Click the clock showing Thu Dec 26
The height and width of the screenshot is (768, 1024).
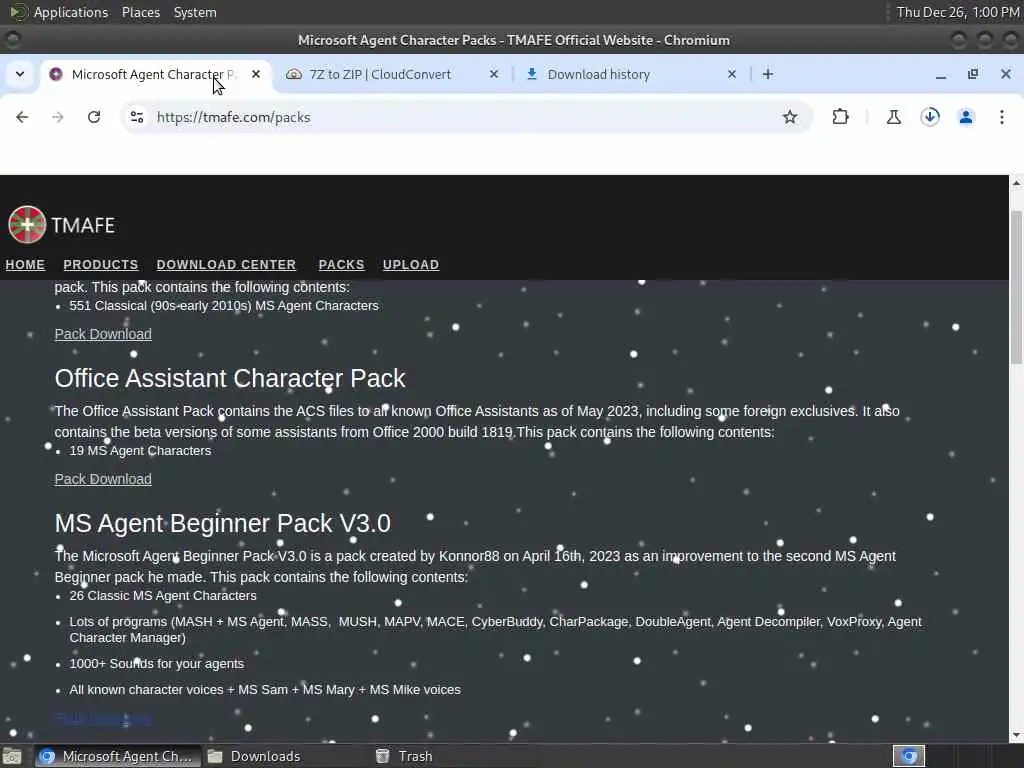[x=957, y=12]
